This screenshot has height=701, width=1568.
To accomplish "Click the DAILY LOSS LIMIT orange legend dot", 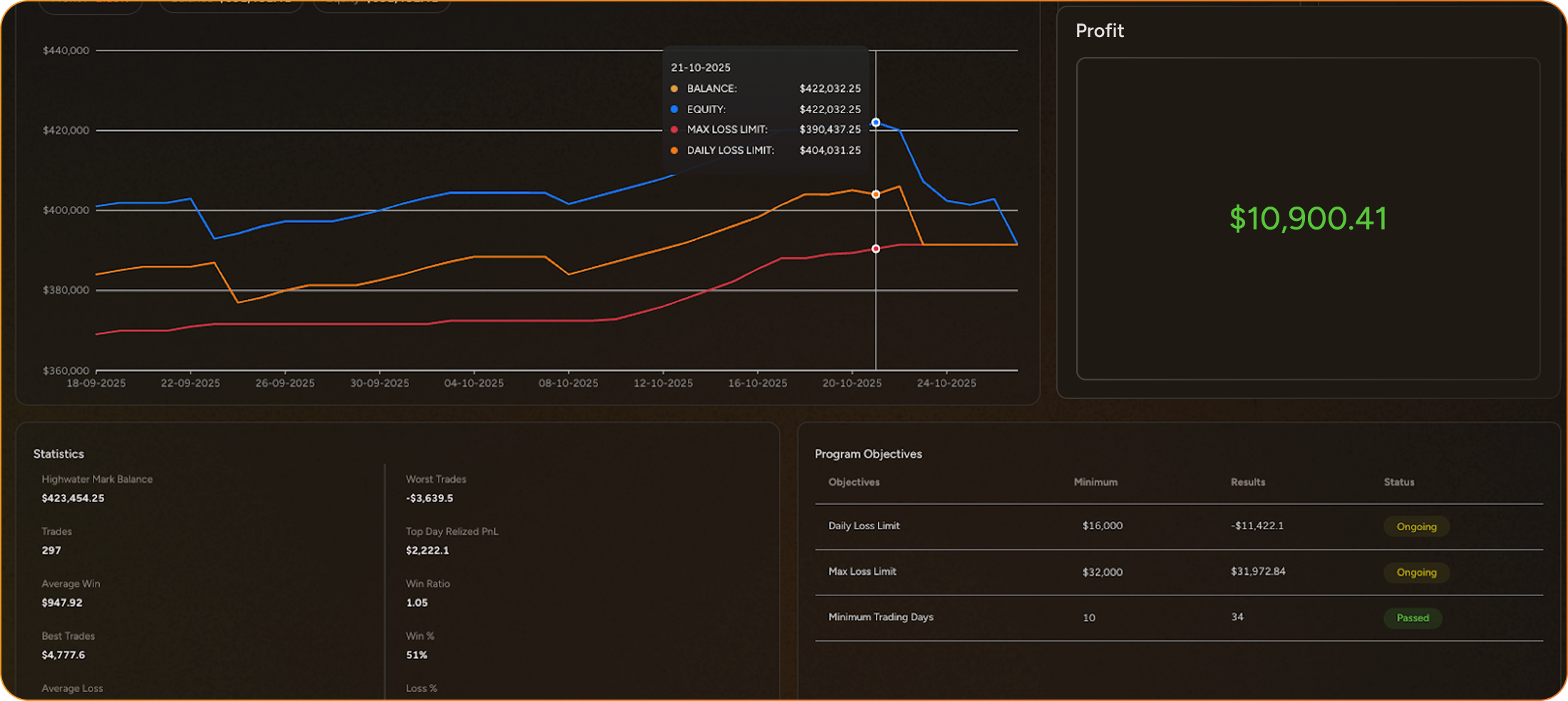I will pos(674,150).
